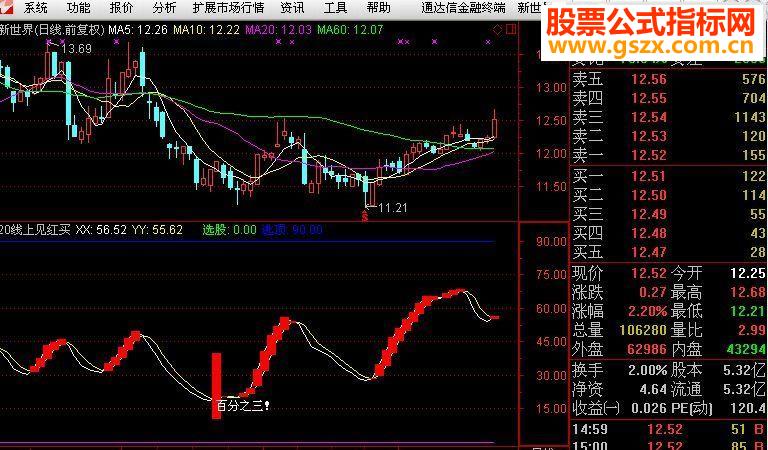Select the 买一 12.51 order row
Viewport: 768px width, 450px height.
tap(669, 176)
